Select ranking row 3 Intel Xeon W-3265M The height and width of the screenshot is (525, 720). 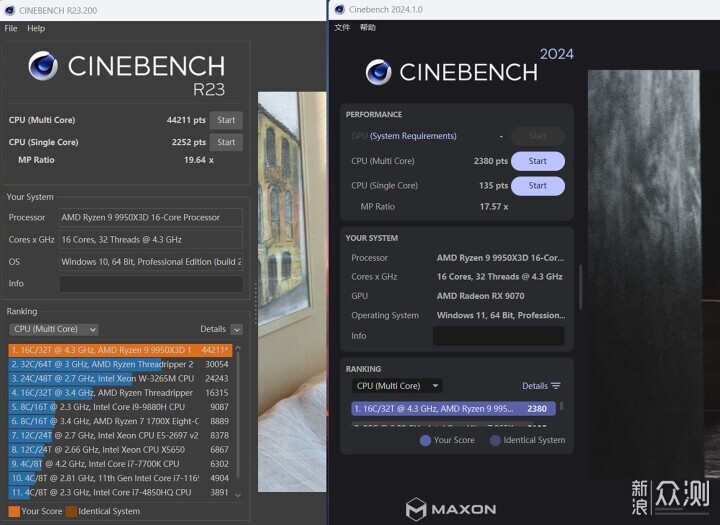(x=120, y=378)
